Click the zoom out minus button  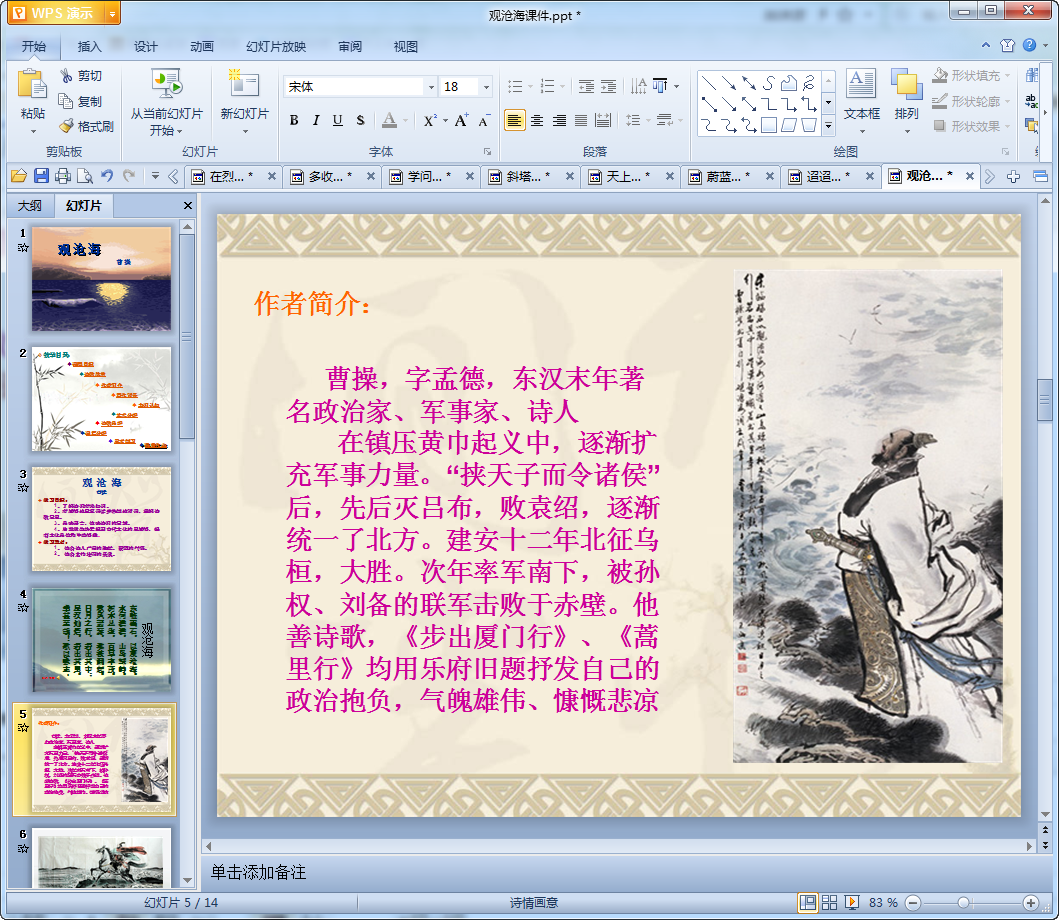pyautogui.click(x=912, y=902)
